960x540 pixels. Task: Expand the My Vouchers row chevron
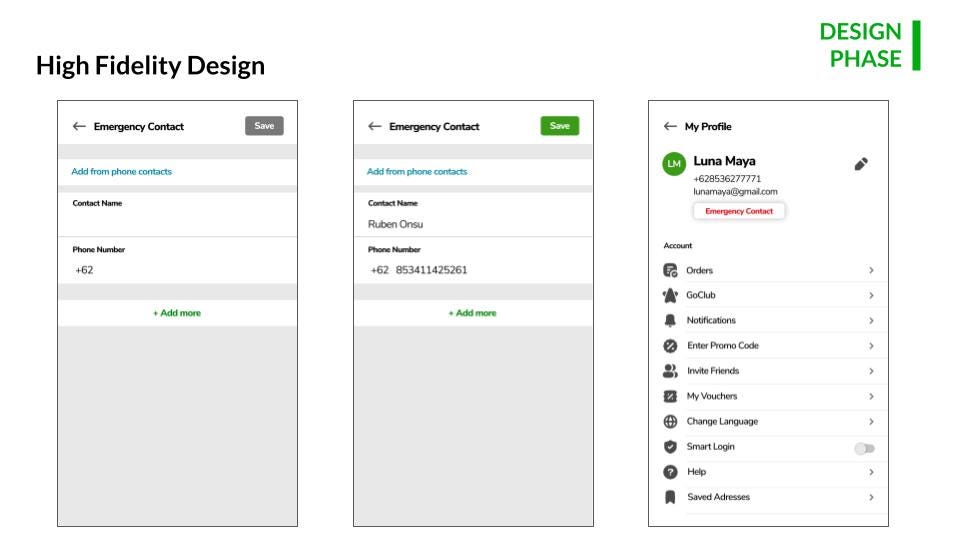click(x=871, y=396)
